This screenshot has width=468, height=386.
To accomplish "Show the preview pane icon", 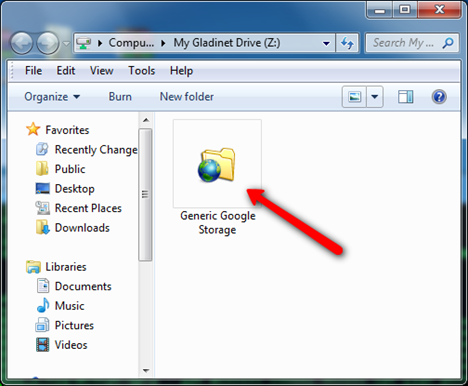I will tap(406, 97).
